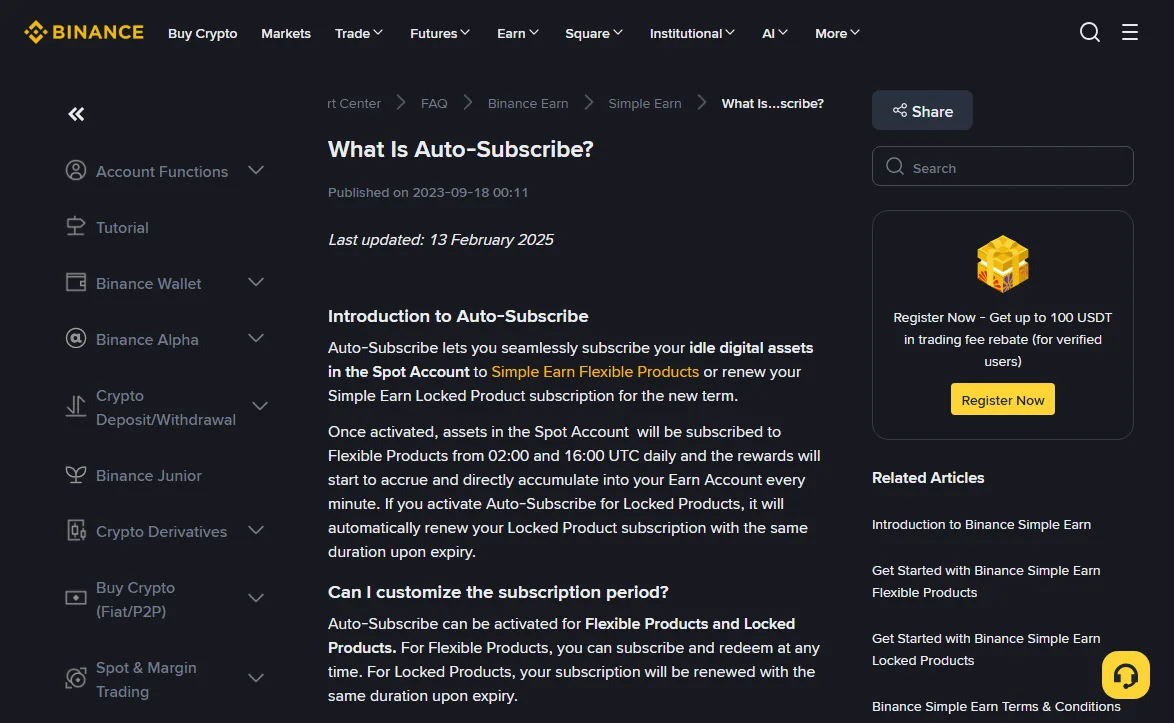Image resolution: width=1174 pixels, height=723 pixels.
Task: Click the Buy Crypto (Fiat/P2P) icon
Action: 76,598
